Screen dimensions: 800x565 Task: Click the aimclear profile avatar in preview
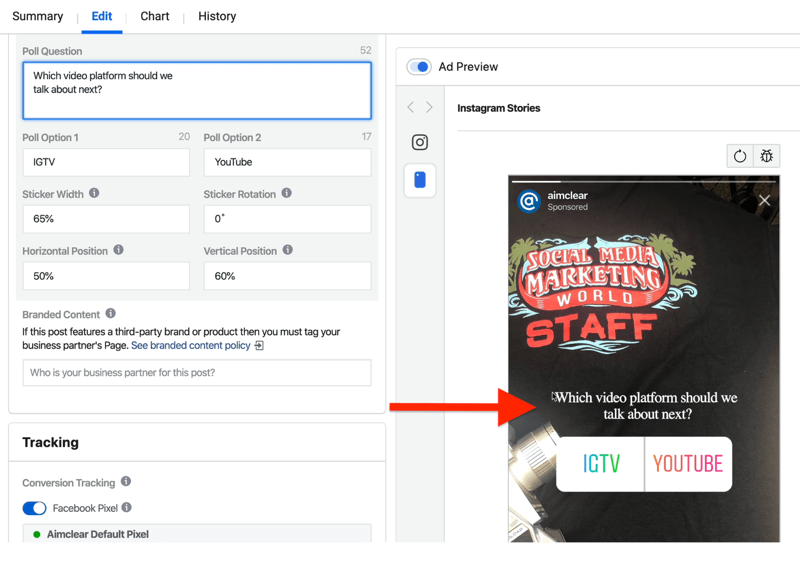click(529, 201)
